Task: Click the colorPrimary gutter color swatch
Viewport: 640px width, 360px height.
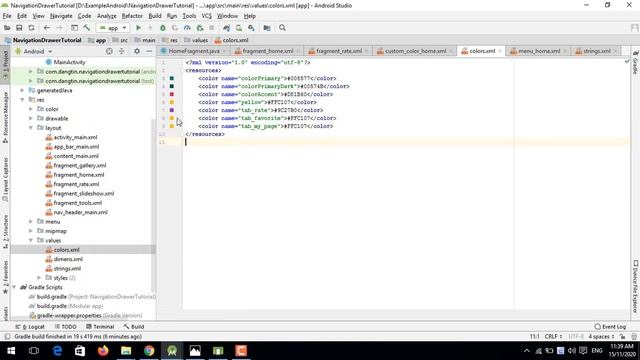Action: pos(172,78)
